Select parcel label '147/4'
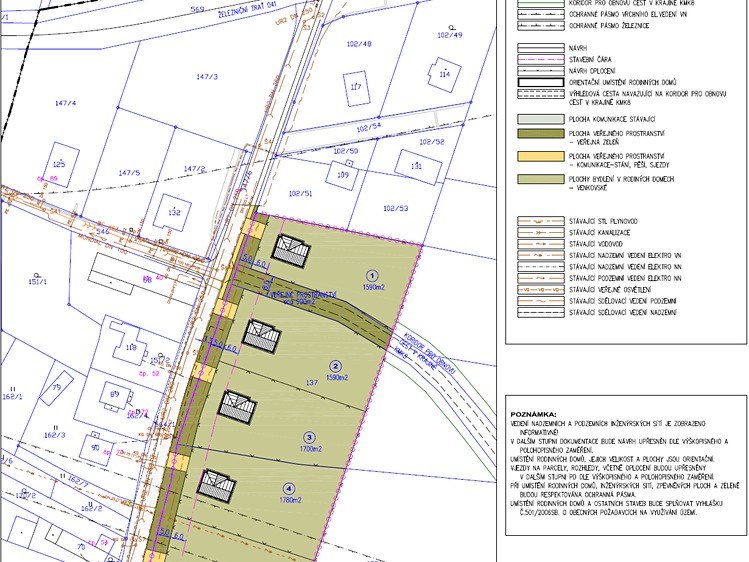The height and width of the screenshot is (562, 749). tap(65, 103)
